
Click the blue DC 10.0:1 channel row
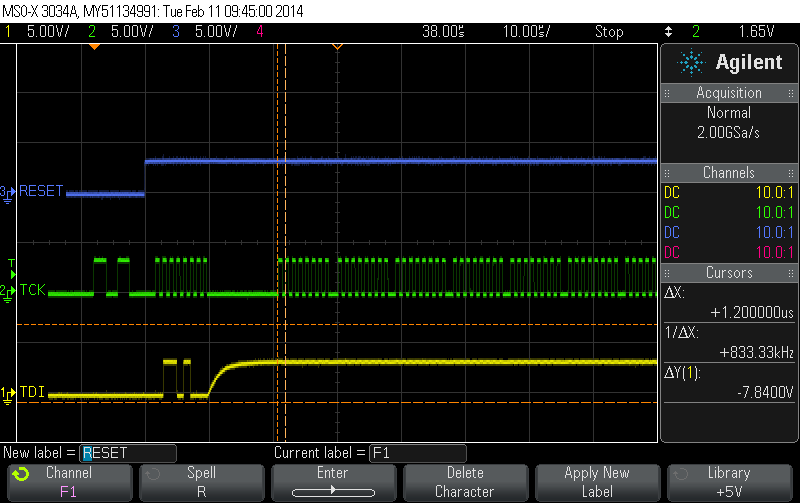click(729, 232)
